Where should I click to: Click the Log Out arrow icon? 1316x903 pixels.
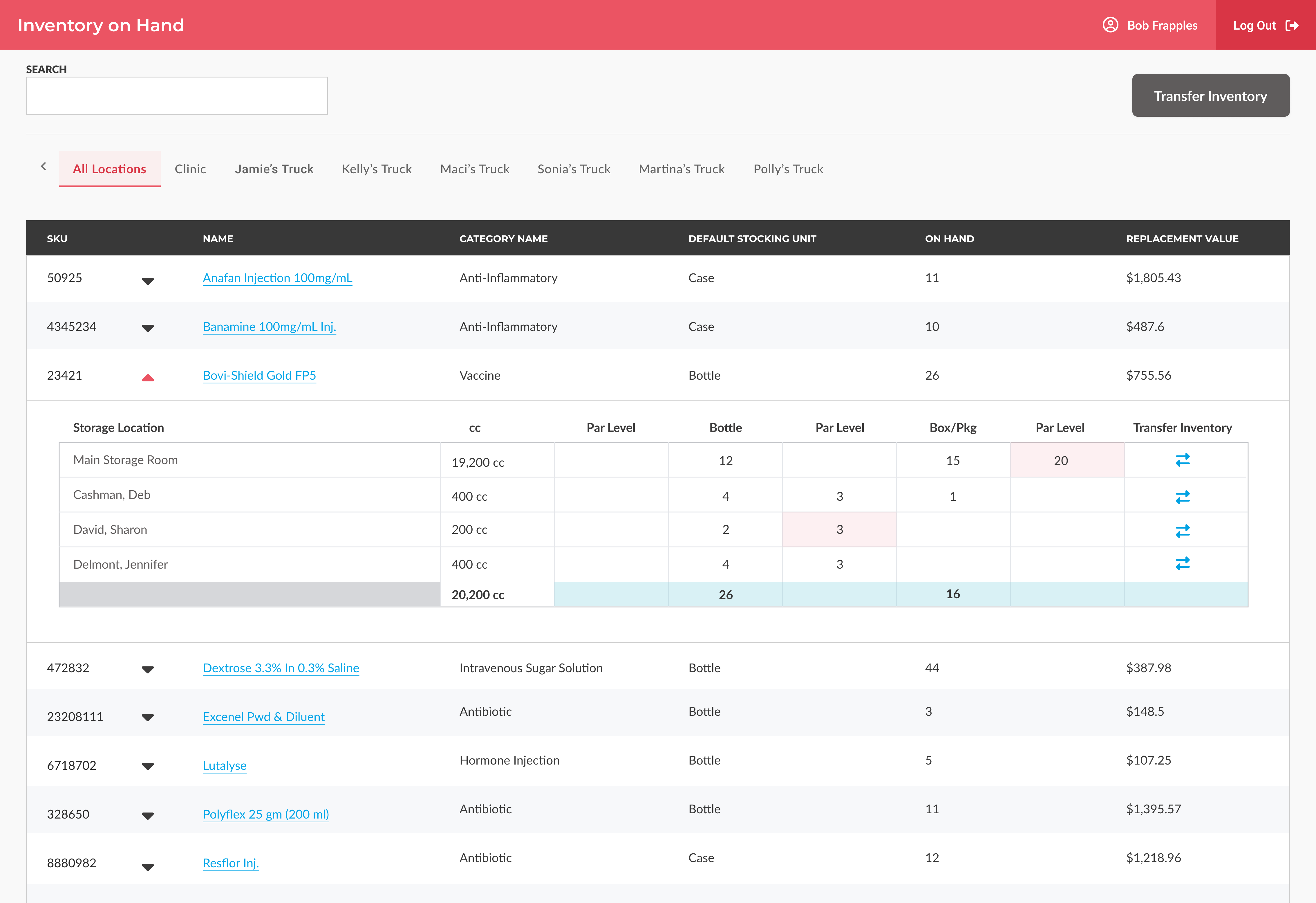(1292, 26)
